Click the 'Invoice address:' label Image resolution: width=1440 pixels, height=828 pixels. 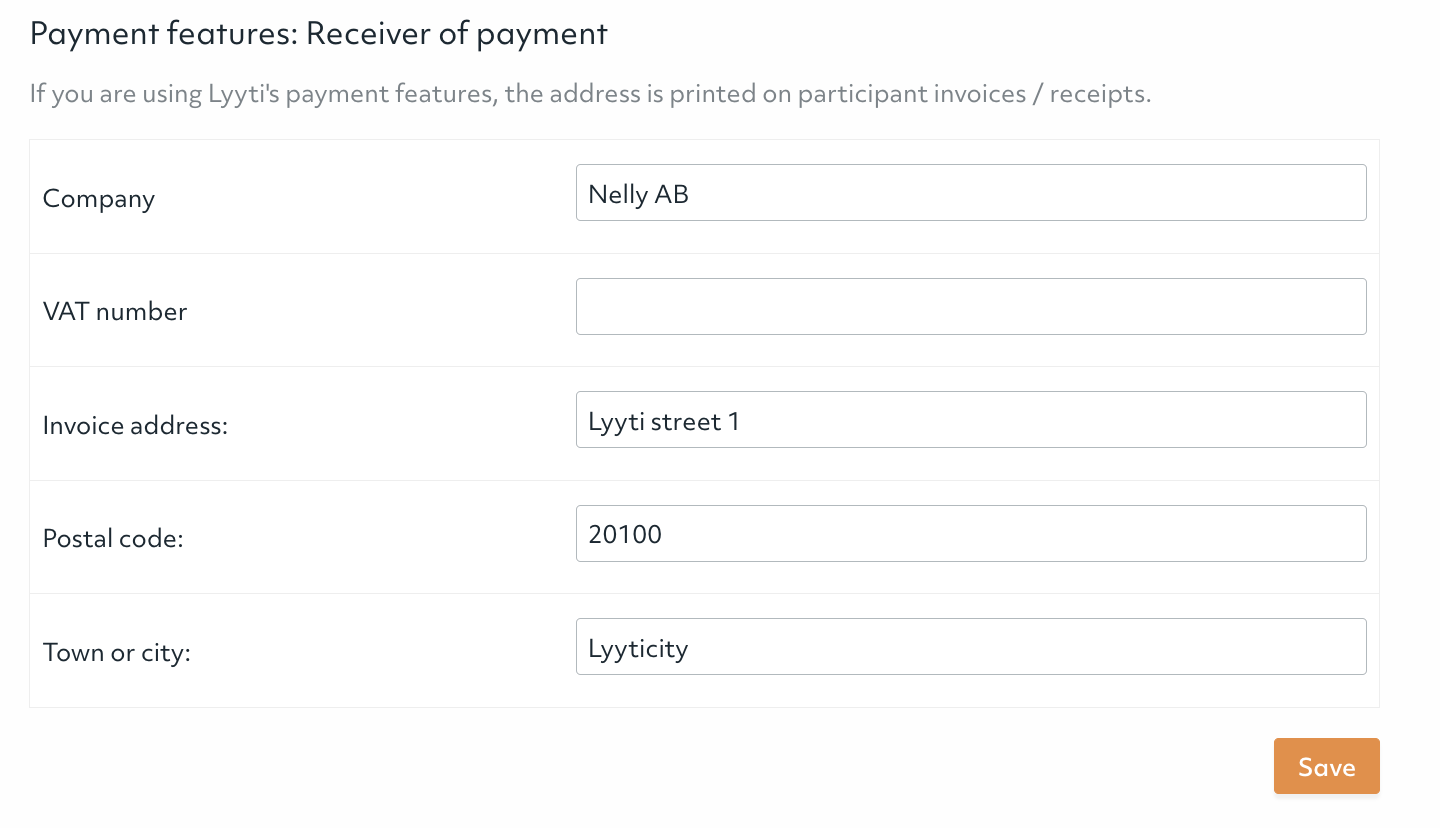coord(135,425)
